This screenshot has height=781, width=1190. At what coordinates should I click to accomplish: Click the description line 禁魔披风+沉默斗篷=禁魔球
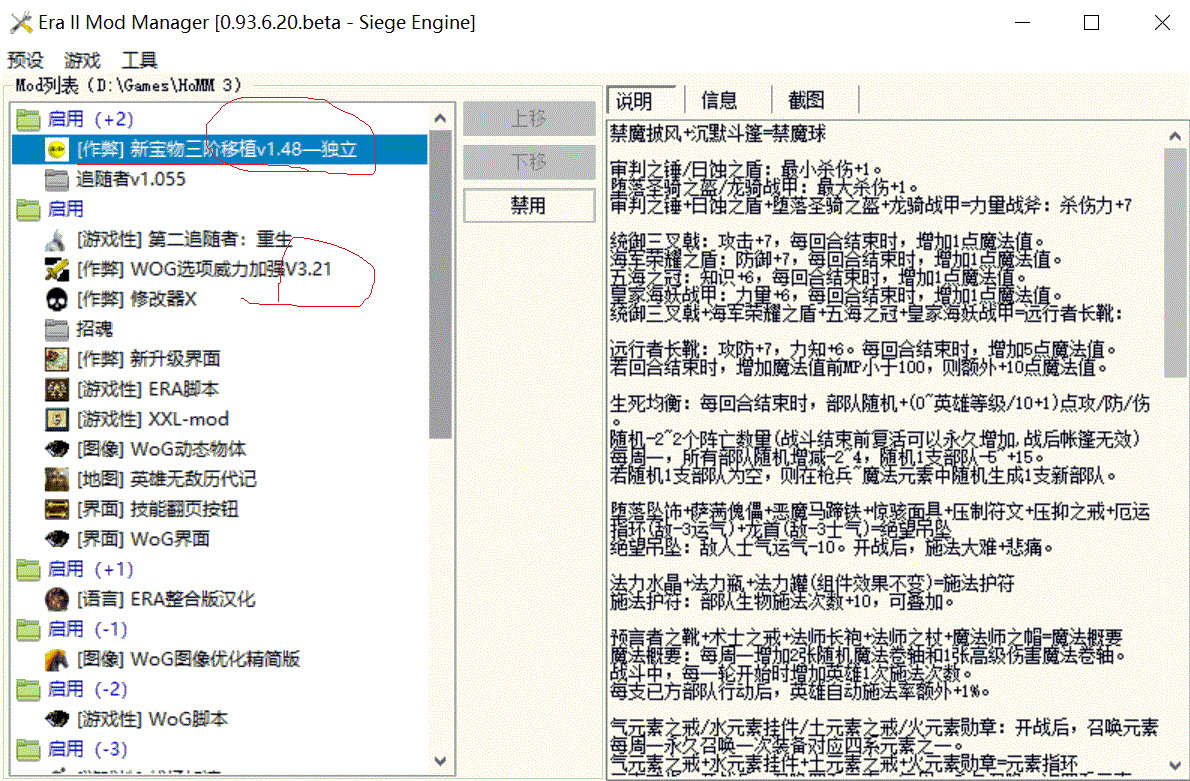718,135
